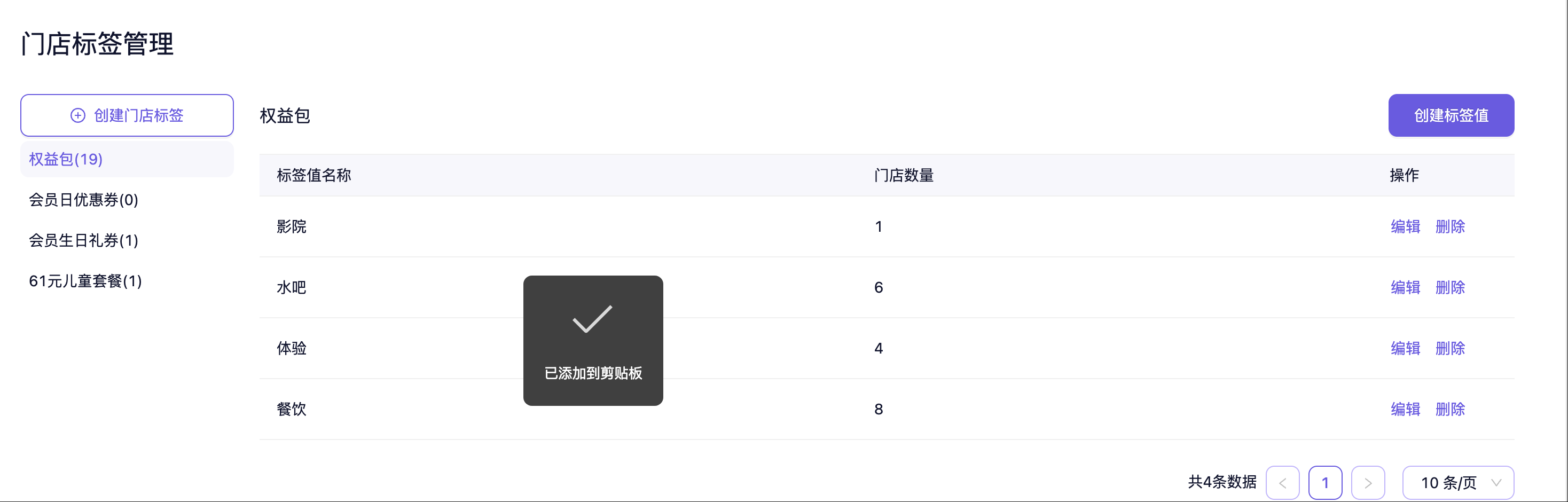The height and width of the screenshot is (502, 1568).
Task: Delete the 餐饮 tag value
Action: pyautogui.click(x=1450, y=410)
